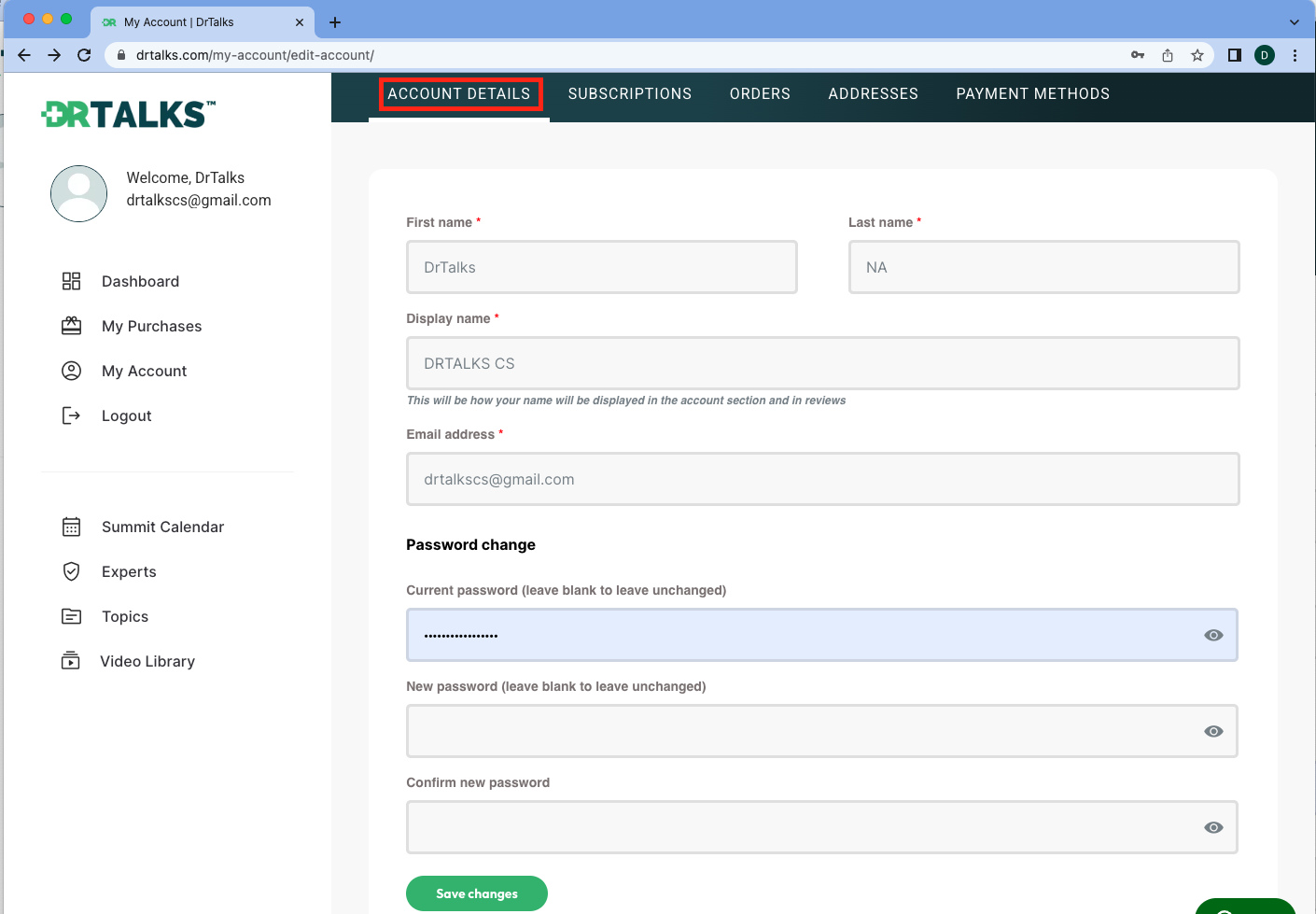The image size is (1316, 914).
Task: Click the Display name field
Action: point(823,363)
